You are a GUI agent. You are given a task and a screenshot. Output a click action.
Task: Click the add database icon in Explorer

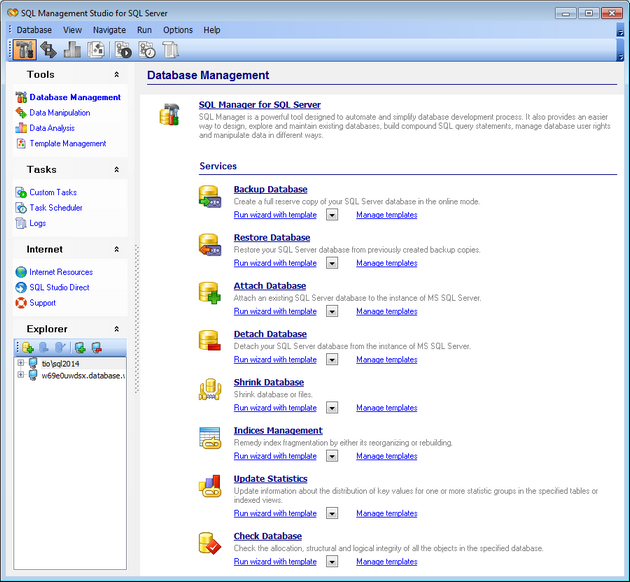(x=27, y=347)
